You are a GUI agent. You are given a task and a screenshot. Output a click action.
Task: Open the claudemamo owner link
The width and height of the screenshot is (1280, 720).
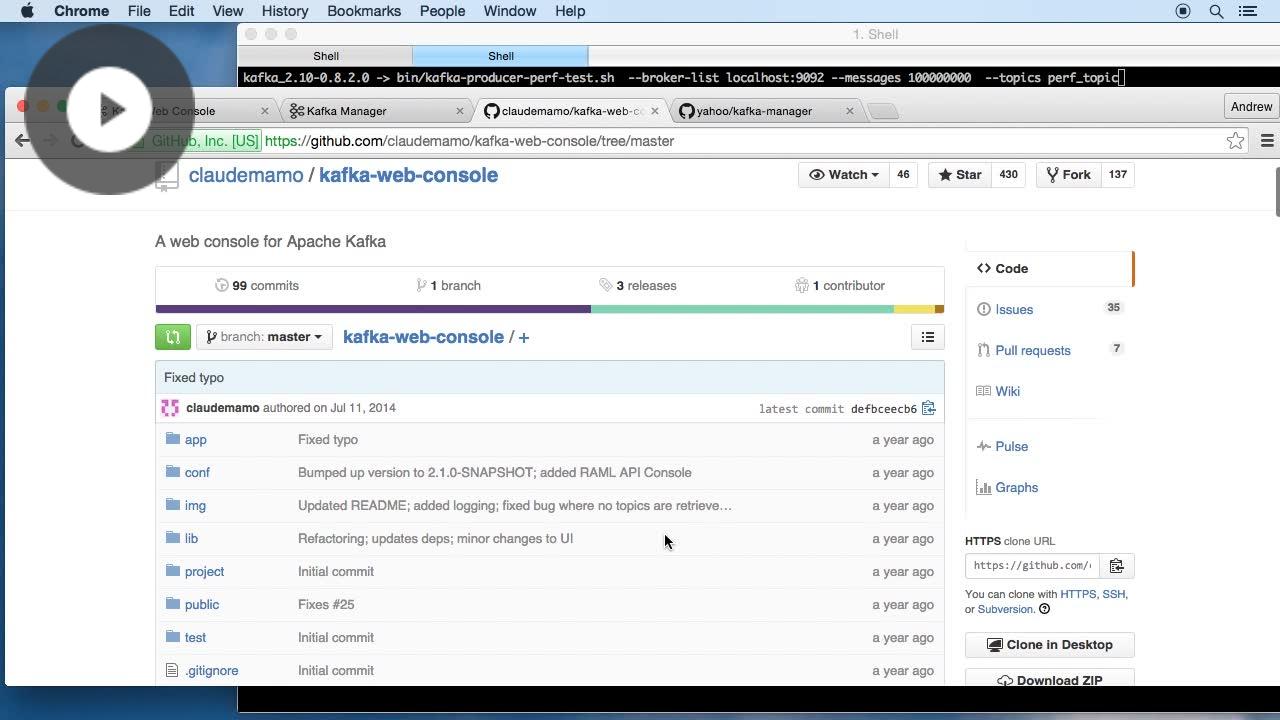coord(246,175)
